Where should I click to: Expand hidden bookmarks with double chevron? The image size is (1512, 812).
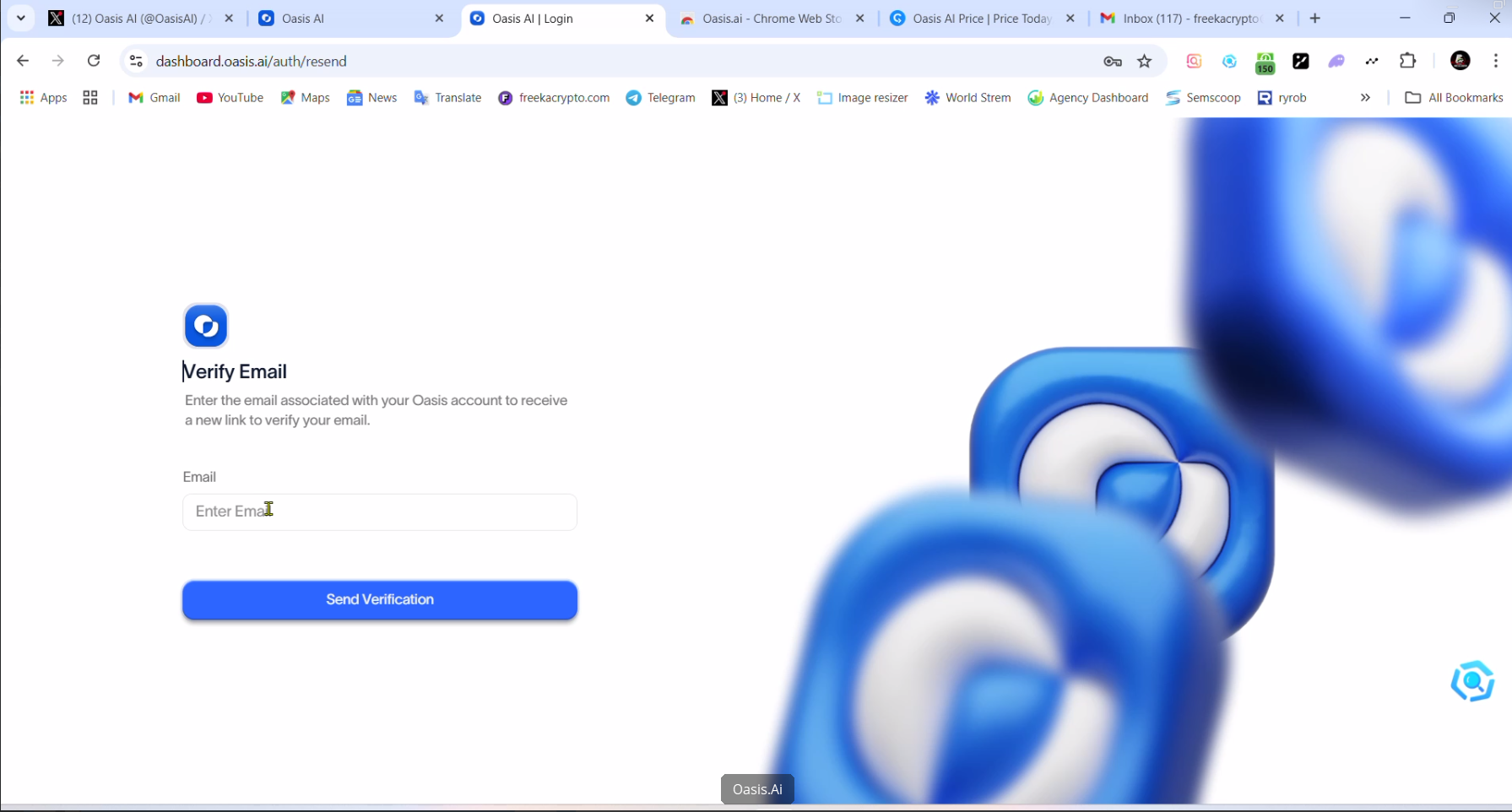tap(1365, 98)
